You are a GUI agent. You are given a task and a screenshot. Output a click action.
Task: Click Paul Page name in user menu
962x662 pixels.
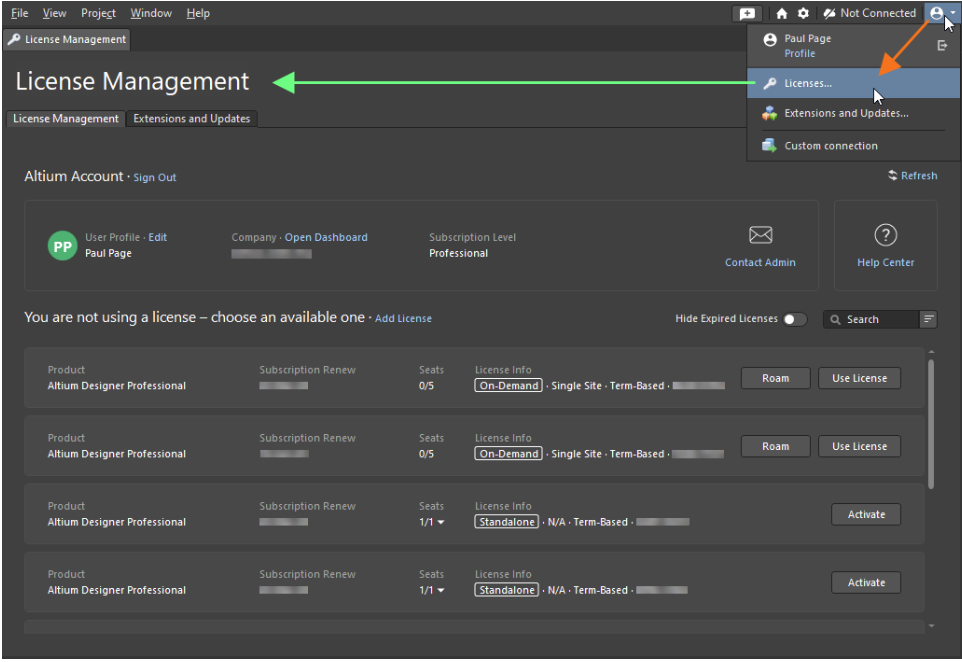(807, 39)
